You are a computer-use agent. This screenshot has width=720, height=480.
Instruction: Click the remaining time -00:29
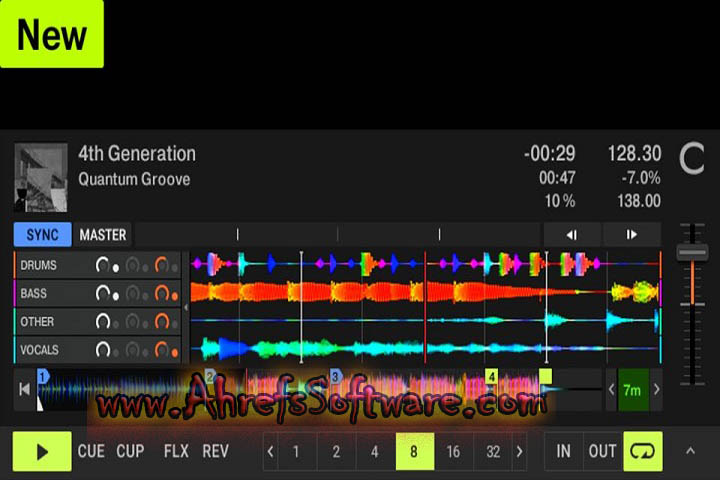(550, 153)
